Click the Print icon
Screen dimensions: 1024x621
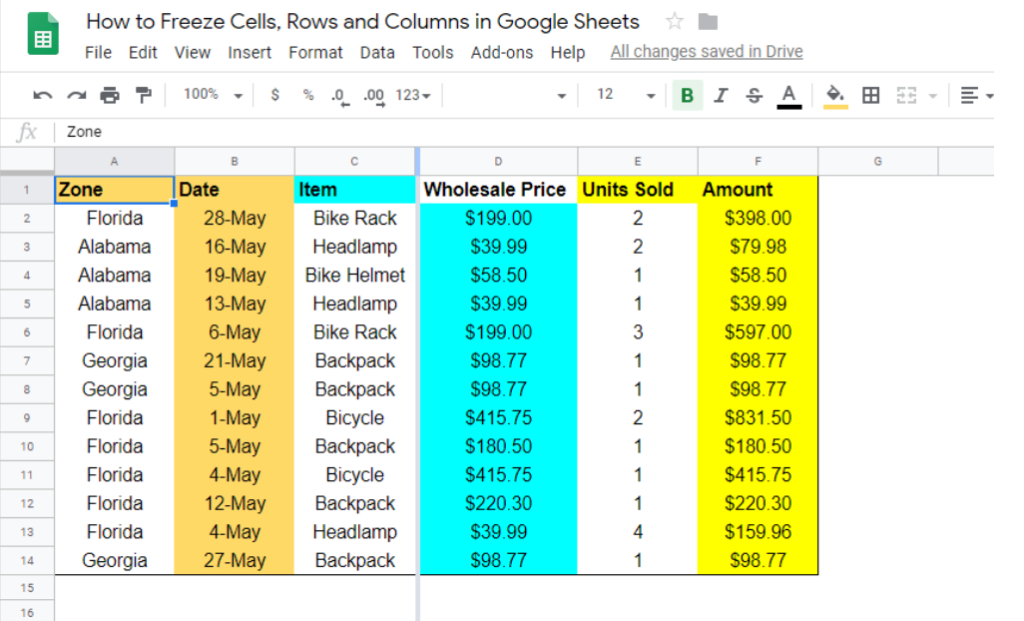(x=110, y=94)
